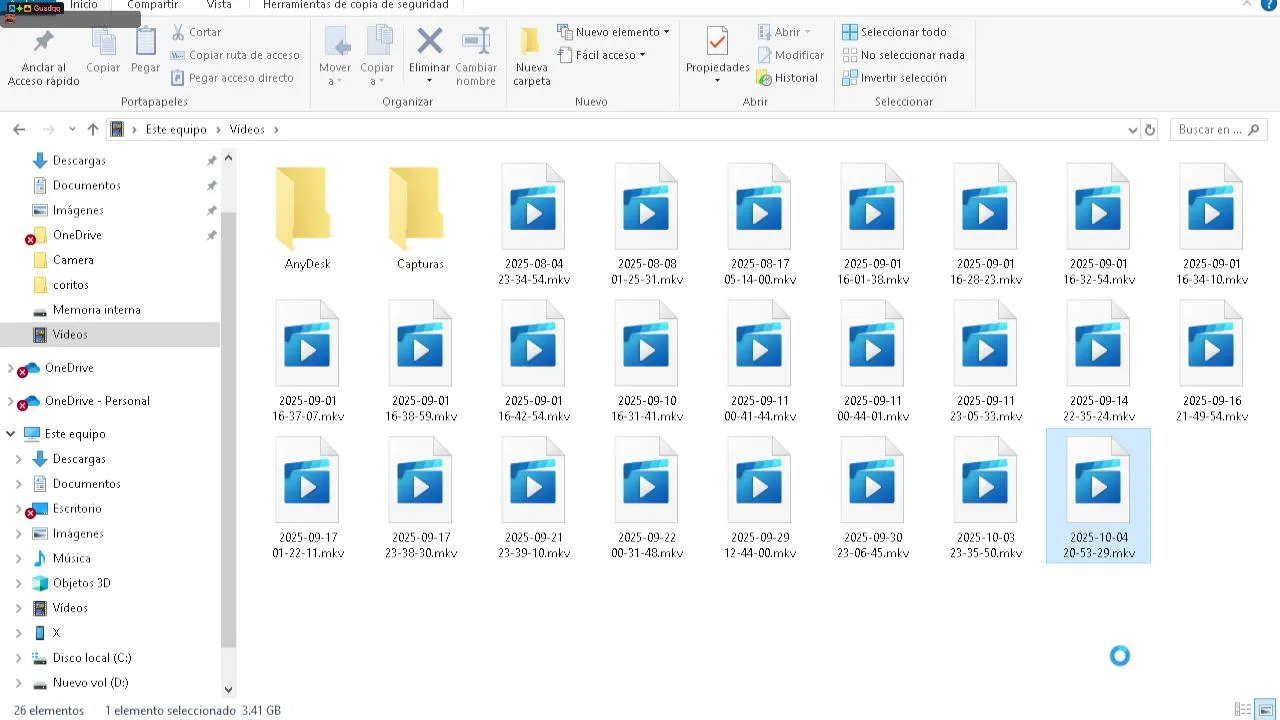Select video 2025-09-17 01-22-11.mkv
The image size is (1280, 720).
(x=308, y=498)
